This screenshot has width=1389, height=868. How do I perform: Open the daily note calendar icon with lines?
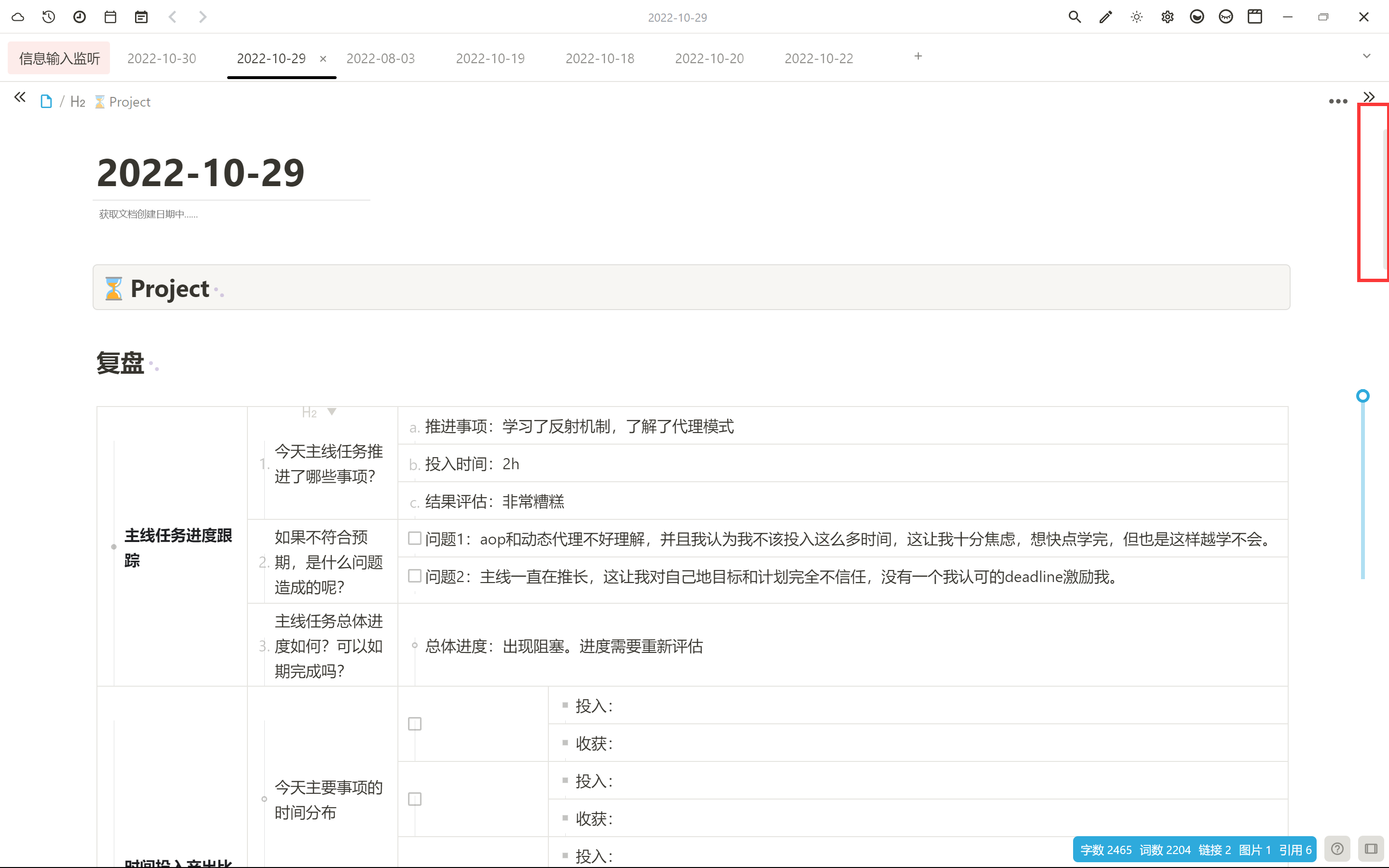141,17
